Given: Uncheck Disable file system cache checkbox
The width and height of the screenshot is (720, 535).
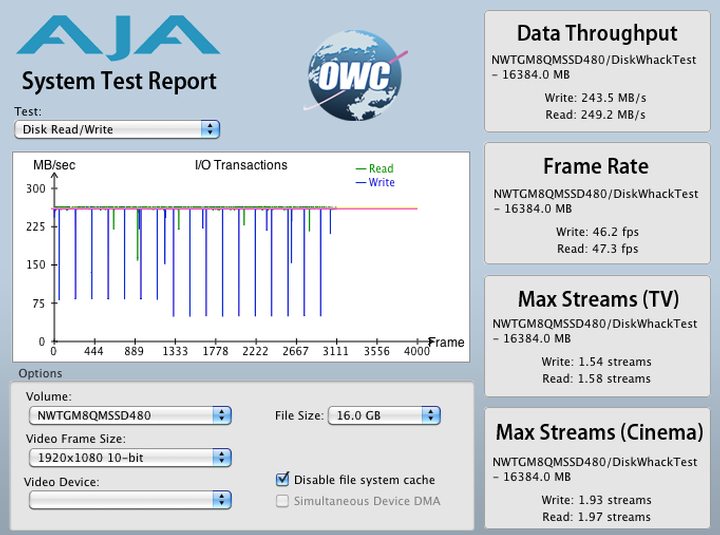Looking at the screenshot, I should (283, 480).
